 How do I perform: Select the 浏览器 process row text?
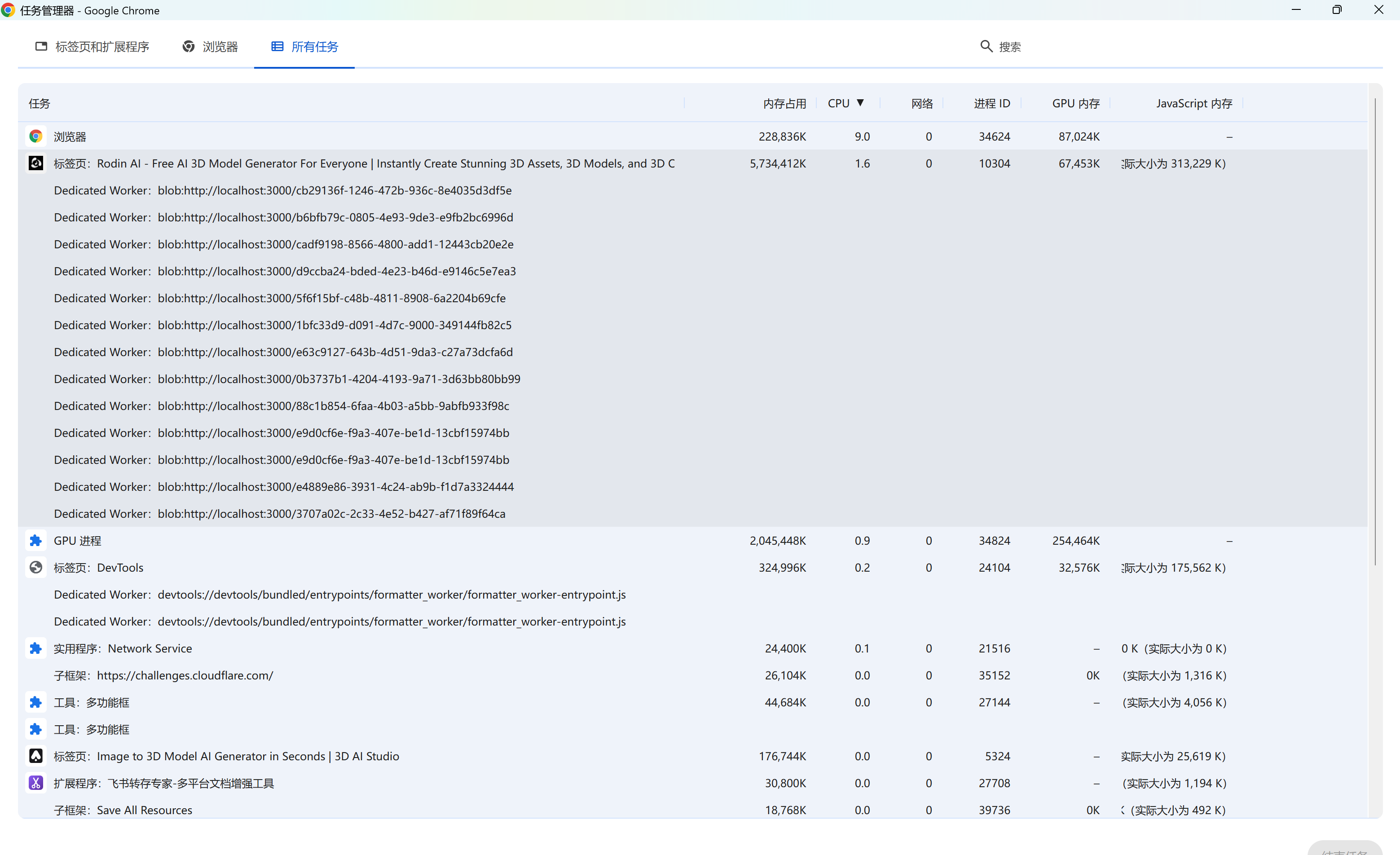click(70, 137)
